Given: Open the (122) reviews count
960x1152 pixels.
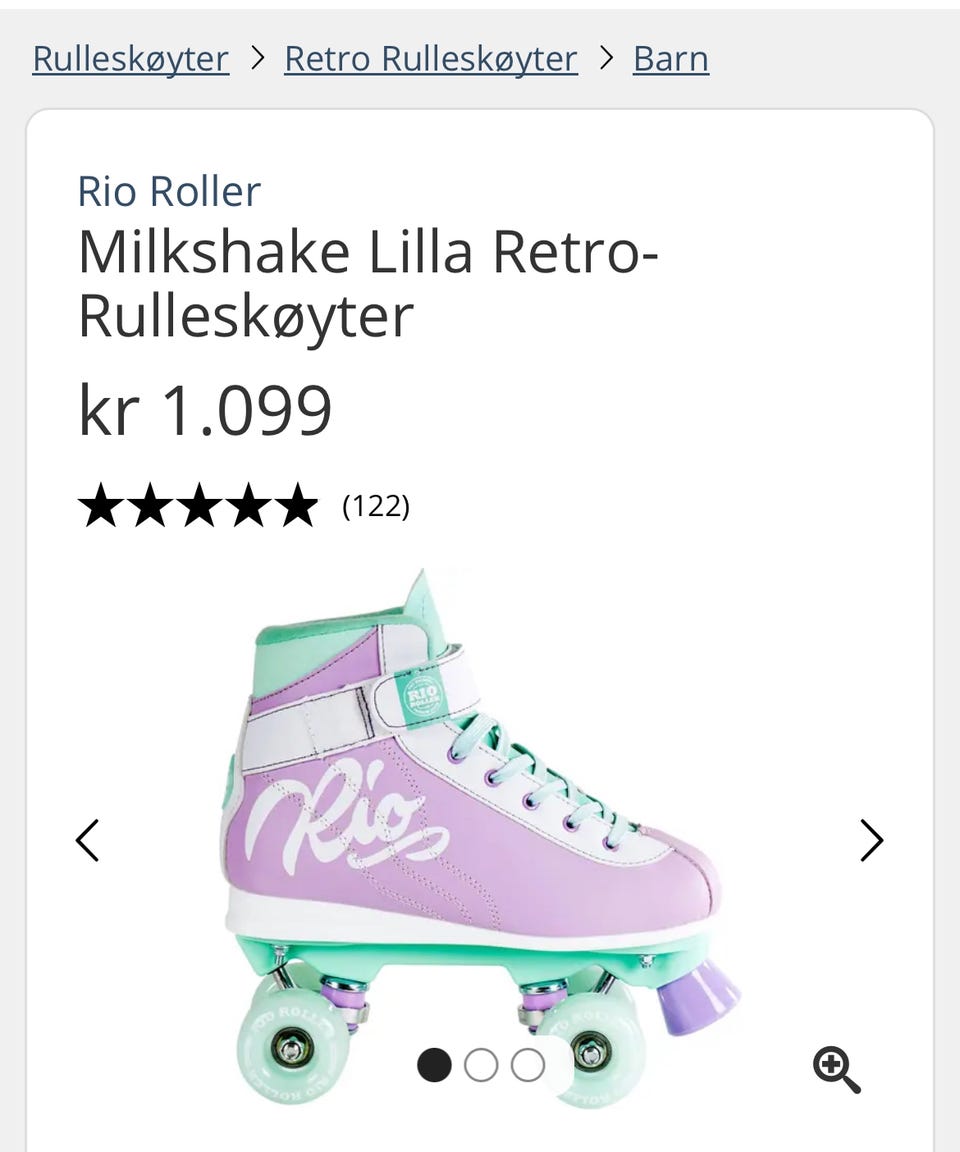Looking at the screenshot, I should pos(376,506).
